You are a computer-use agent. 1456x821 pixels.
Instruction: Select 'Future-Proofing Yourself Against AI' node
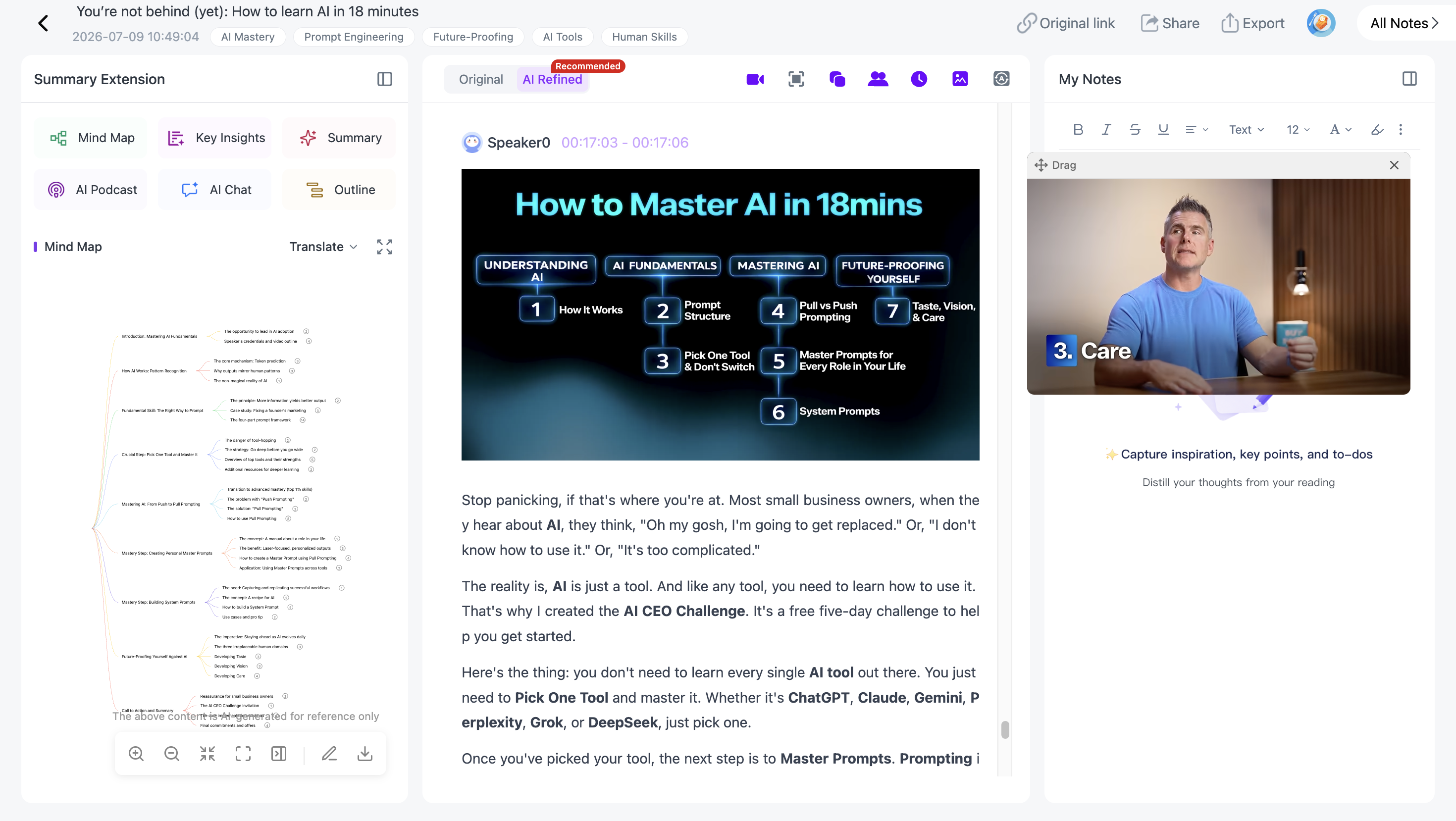click(x=155, y=657)
